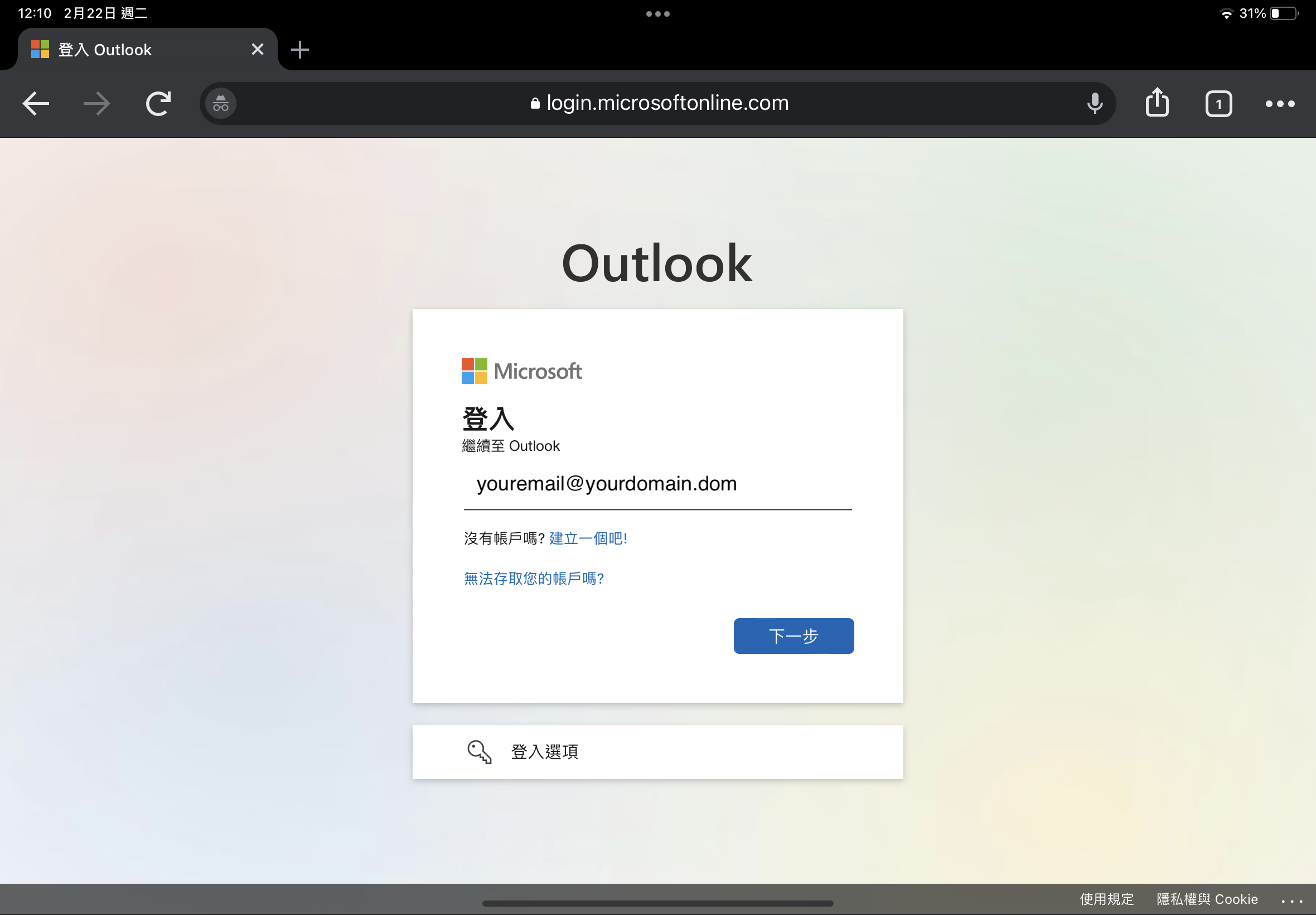Click the 建立一個吧! create account link
Screen dimensions: 1316x915
tap(588, 538)
